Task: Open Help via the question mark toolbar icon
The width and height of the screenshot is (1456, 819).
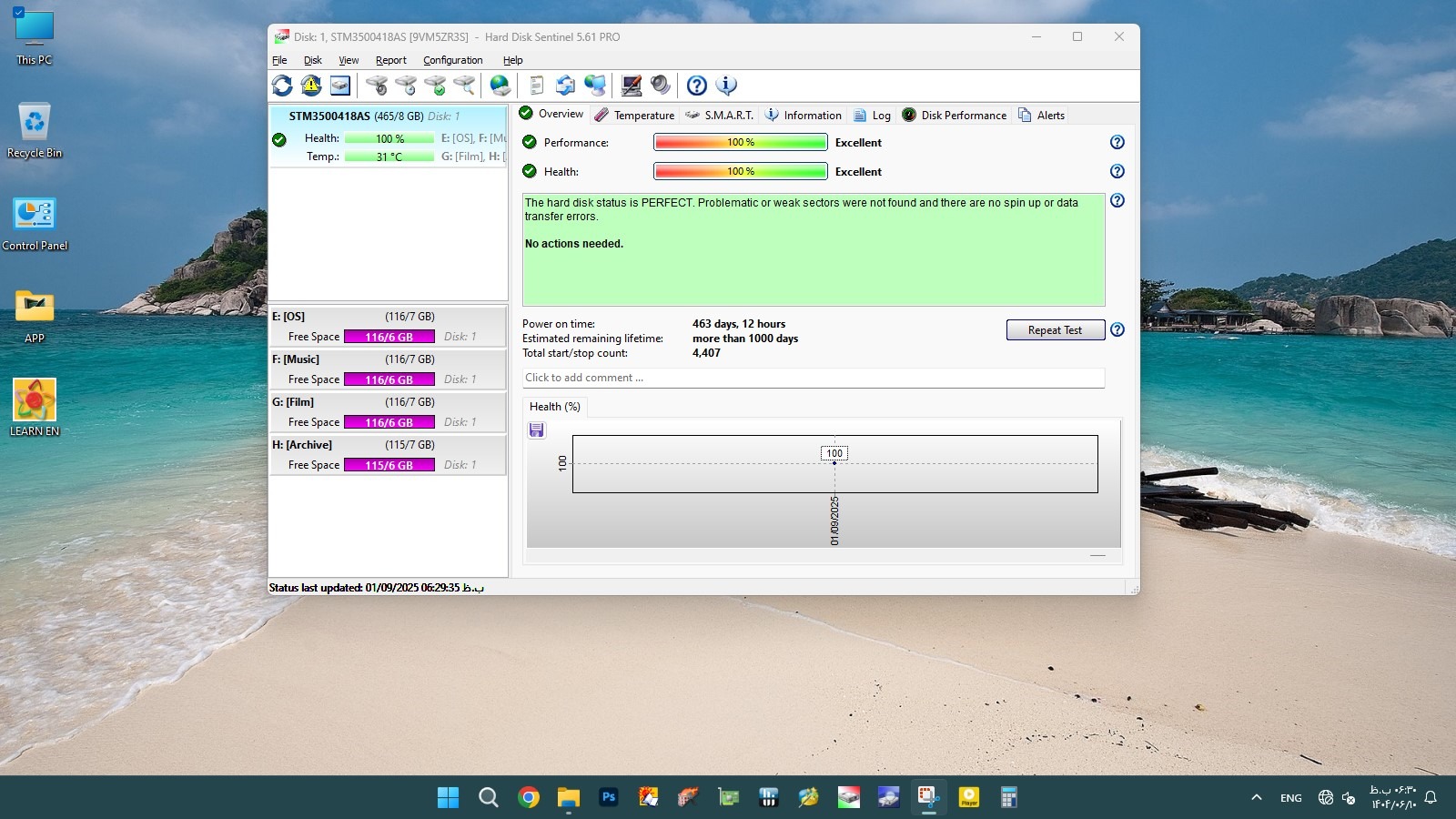Action: pyautogui.click(x=697, y=86)
